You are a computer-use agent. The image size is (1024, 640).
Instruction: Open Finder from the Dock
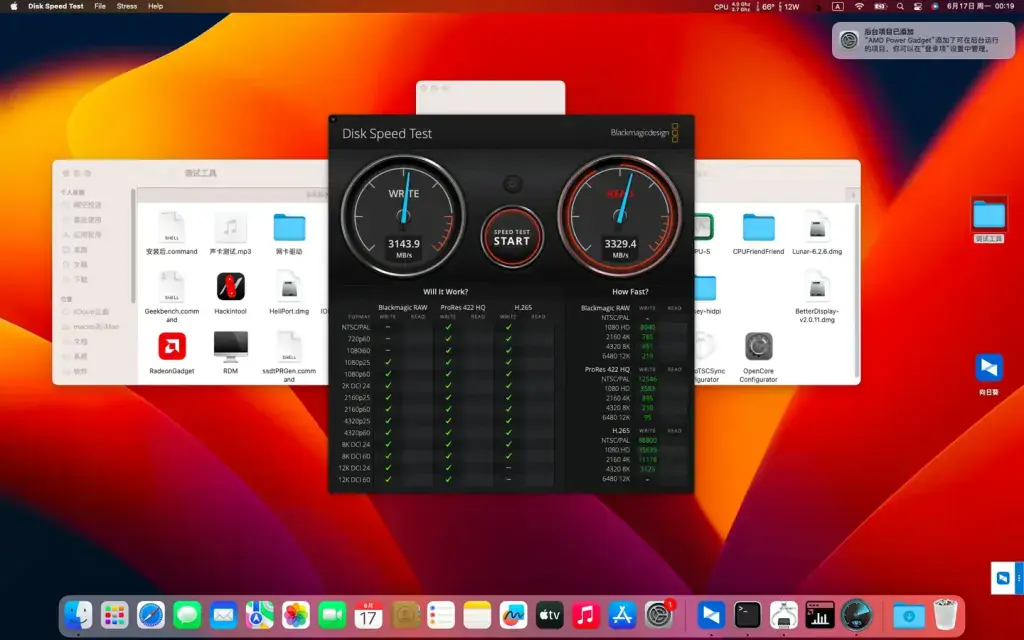[78, 615]
